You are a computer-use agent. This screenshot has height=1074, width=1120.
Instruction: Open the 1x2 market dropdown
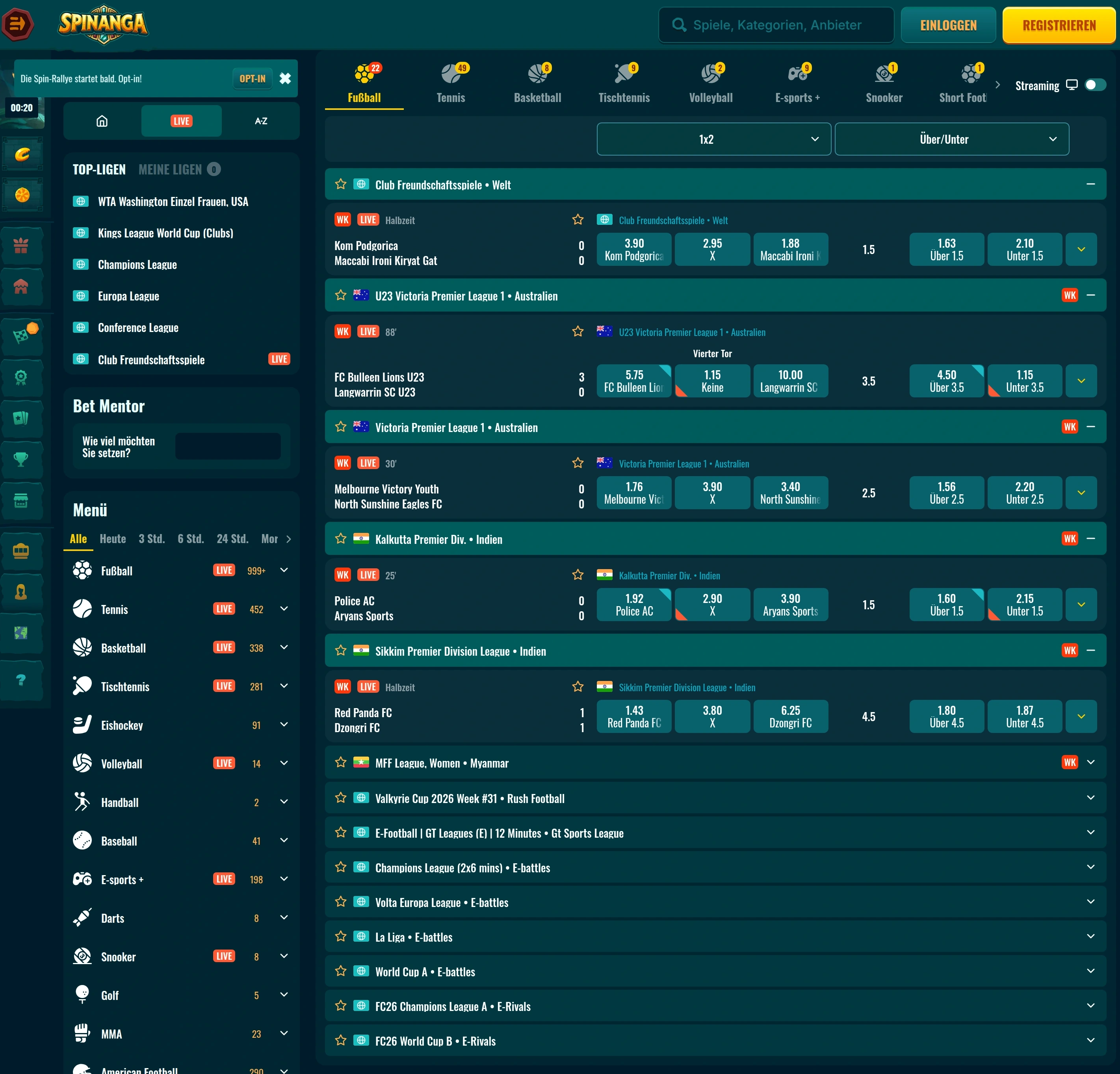tap(714, 139)
